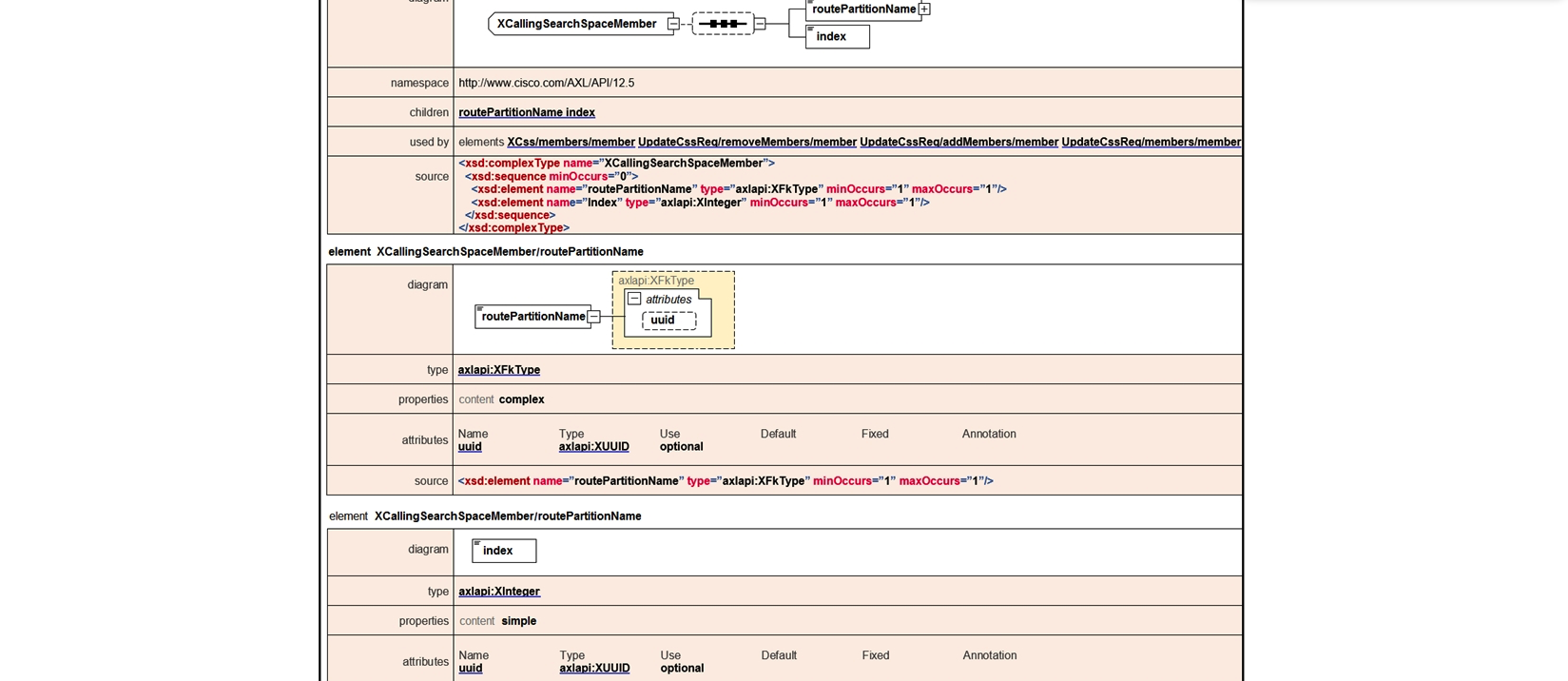
Task: Select the dashed uuid attribute box
Action: 668,321
